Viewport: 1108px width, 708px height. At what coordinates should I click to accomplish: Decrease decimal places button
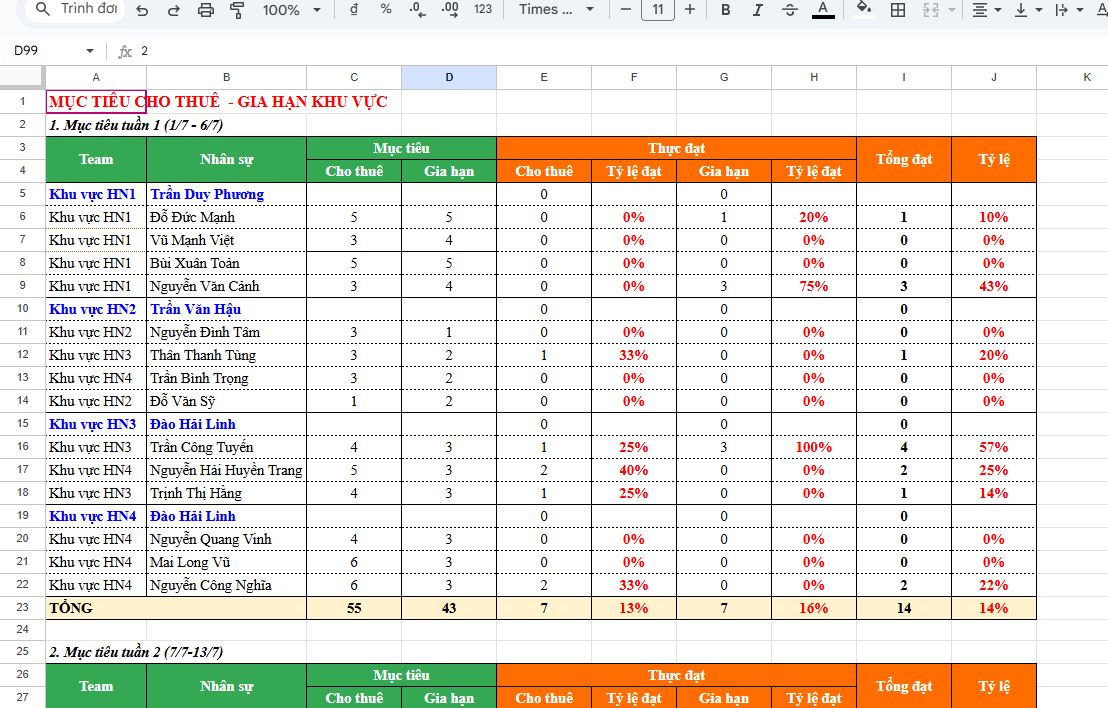click(x=418, y=10)
